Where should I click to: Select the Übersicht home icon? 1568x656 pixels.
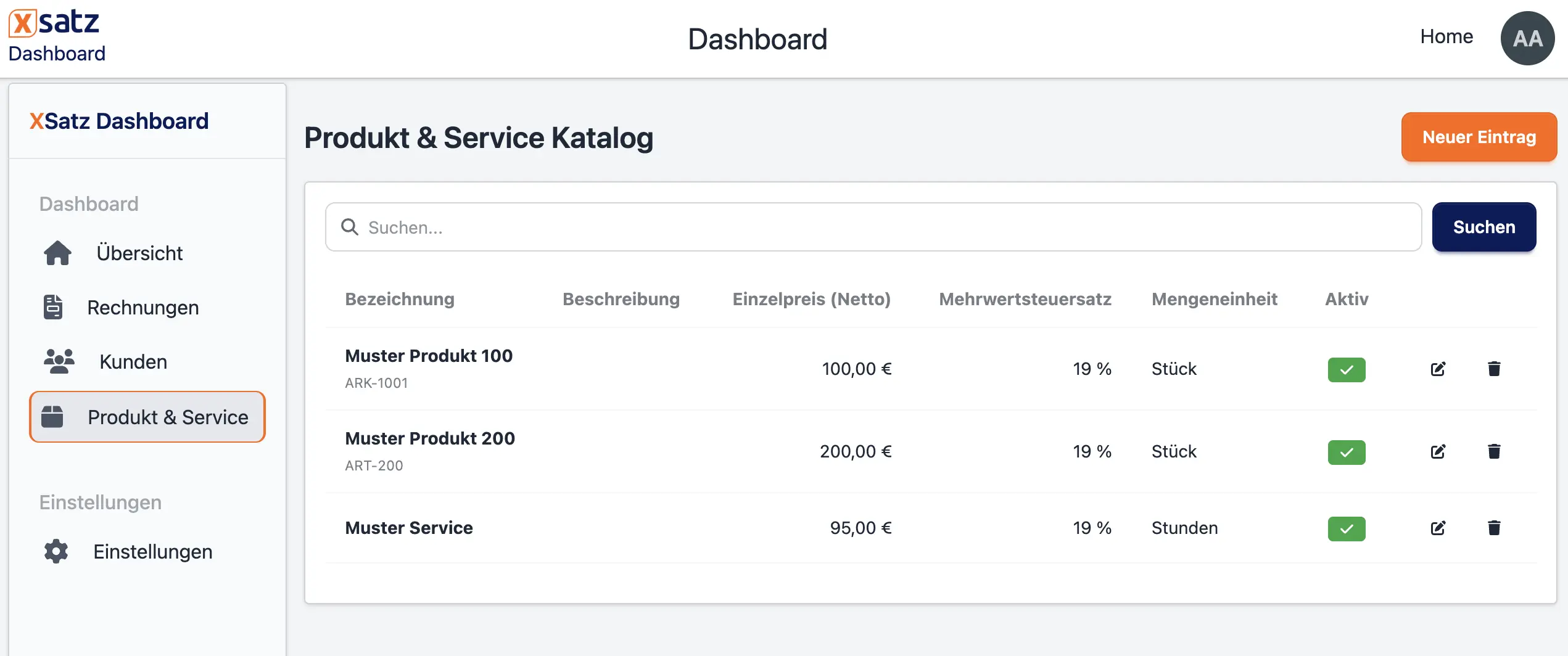57,253
